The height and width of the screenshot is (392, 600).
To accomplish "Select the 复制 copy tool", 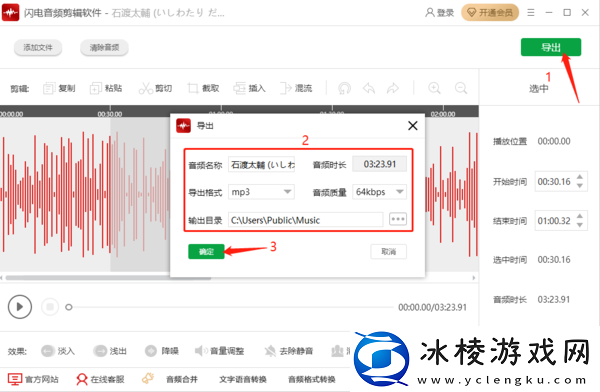I will coord(59,88).
